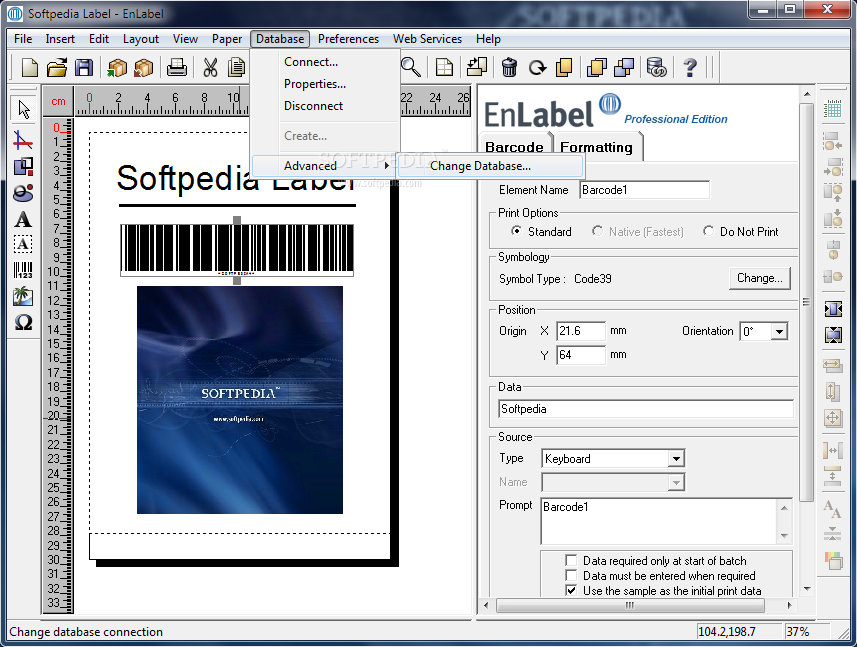
Task: Open the Source Type Keyboard dropdown
Action: pyautogui.click(x=676, y=458)
